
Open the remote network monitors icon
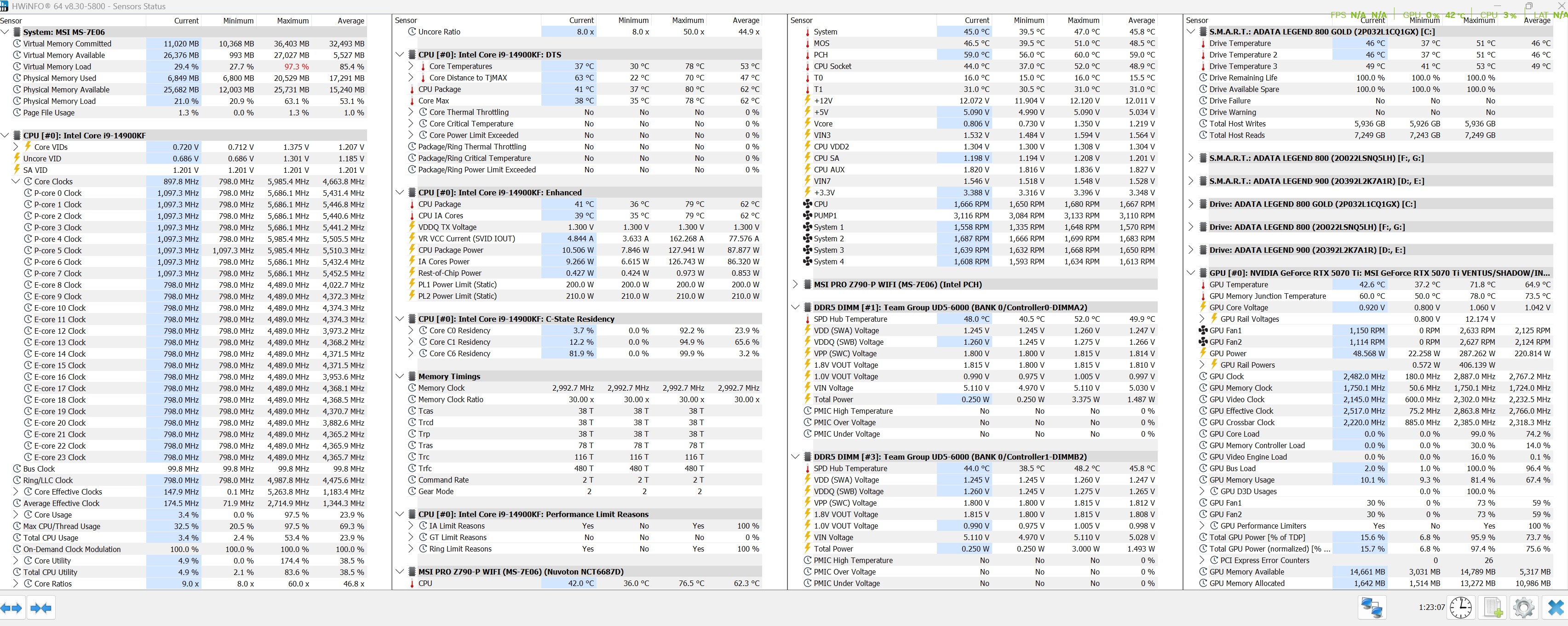(x=1372, y=607)
